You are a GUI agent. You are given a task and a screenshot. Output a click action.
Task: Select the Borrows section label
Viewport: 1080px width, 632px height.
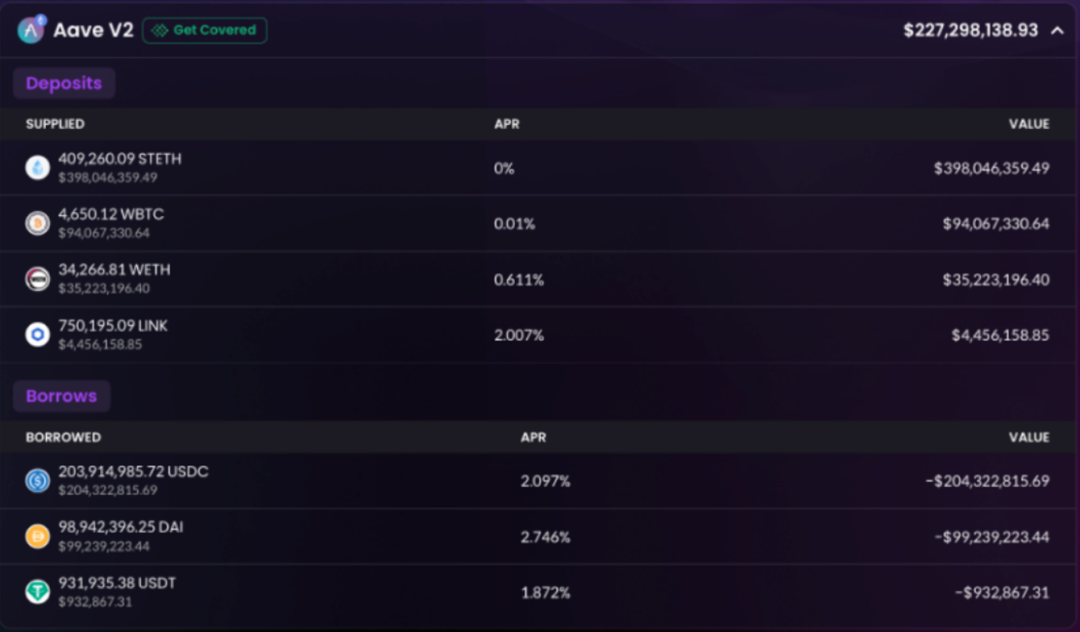coord(61,396)
